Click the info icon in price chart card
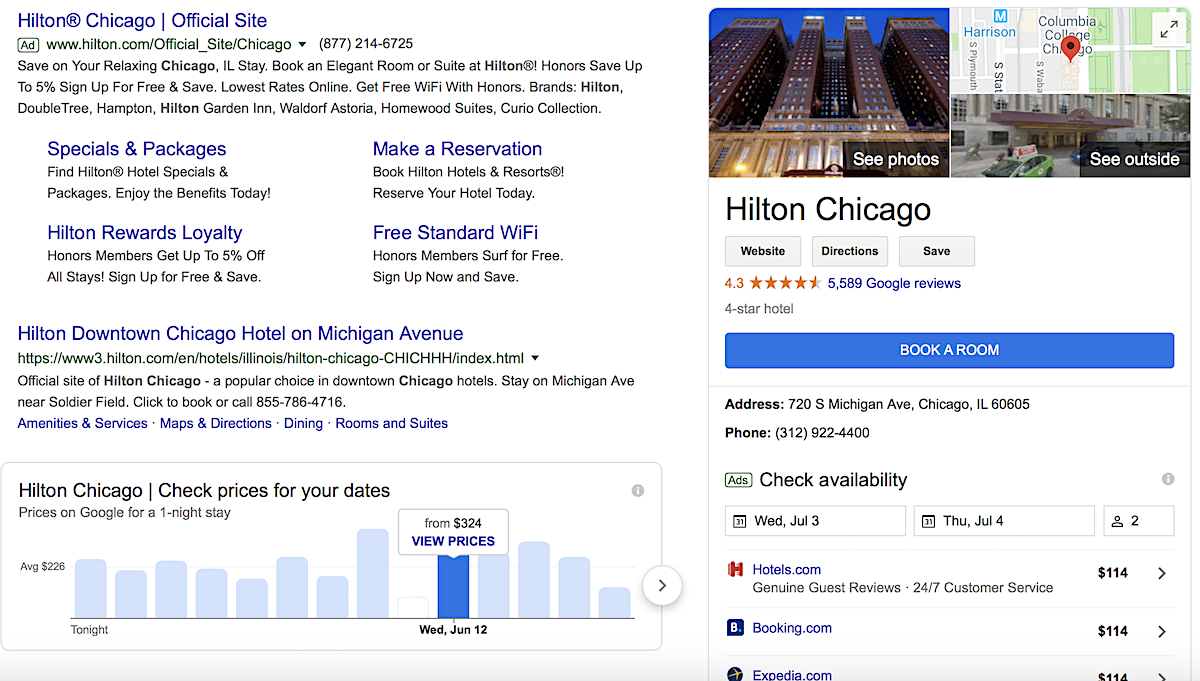Viewport: 1200px width, 681px height. click(638, 490)
